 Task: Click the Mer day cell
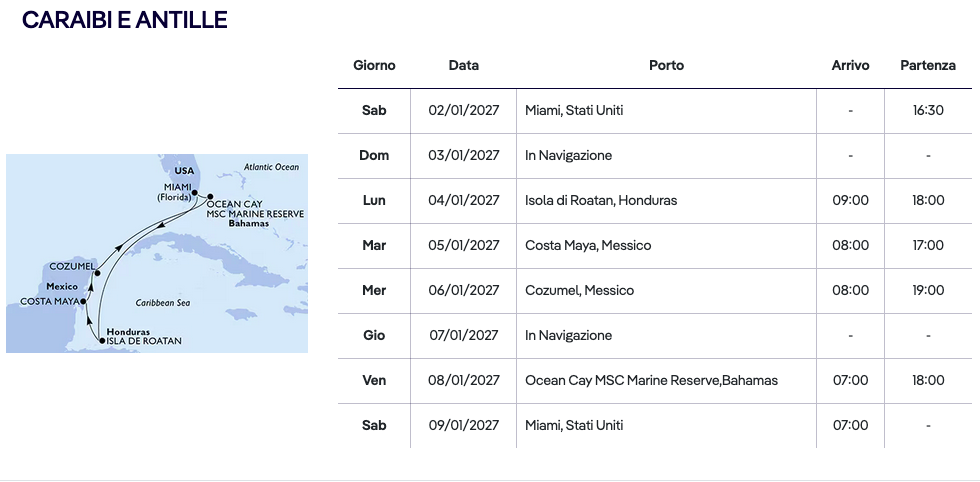pos(374,291)
